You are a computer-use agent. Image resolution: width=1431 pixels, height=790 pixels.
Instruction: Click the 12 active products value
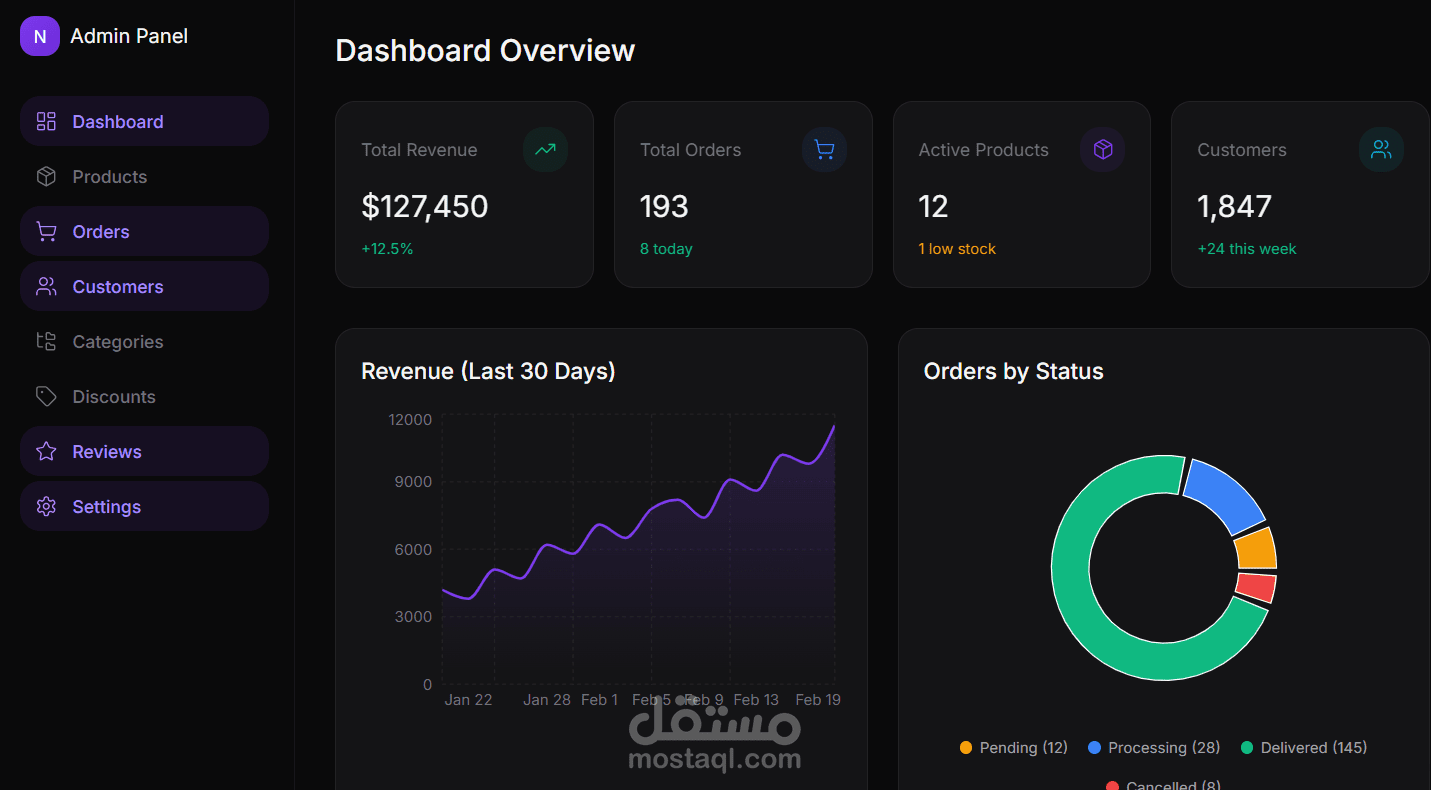click(933, 207)
